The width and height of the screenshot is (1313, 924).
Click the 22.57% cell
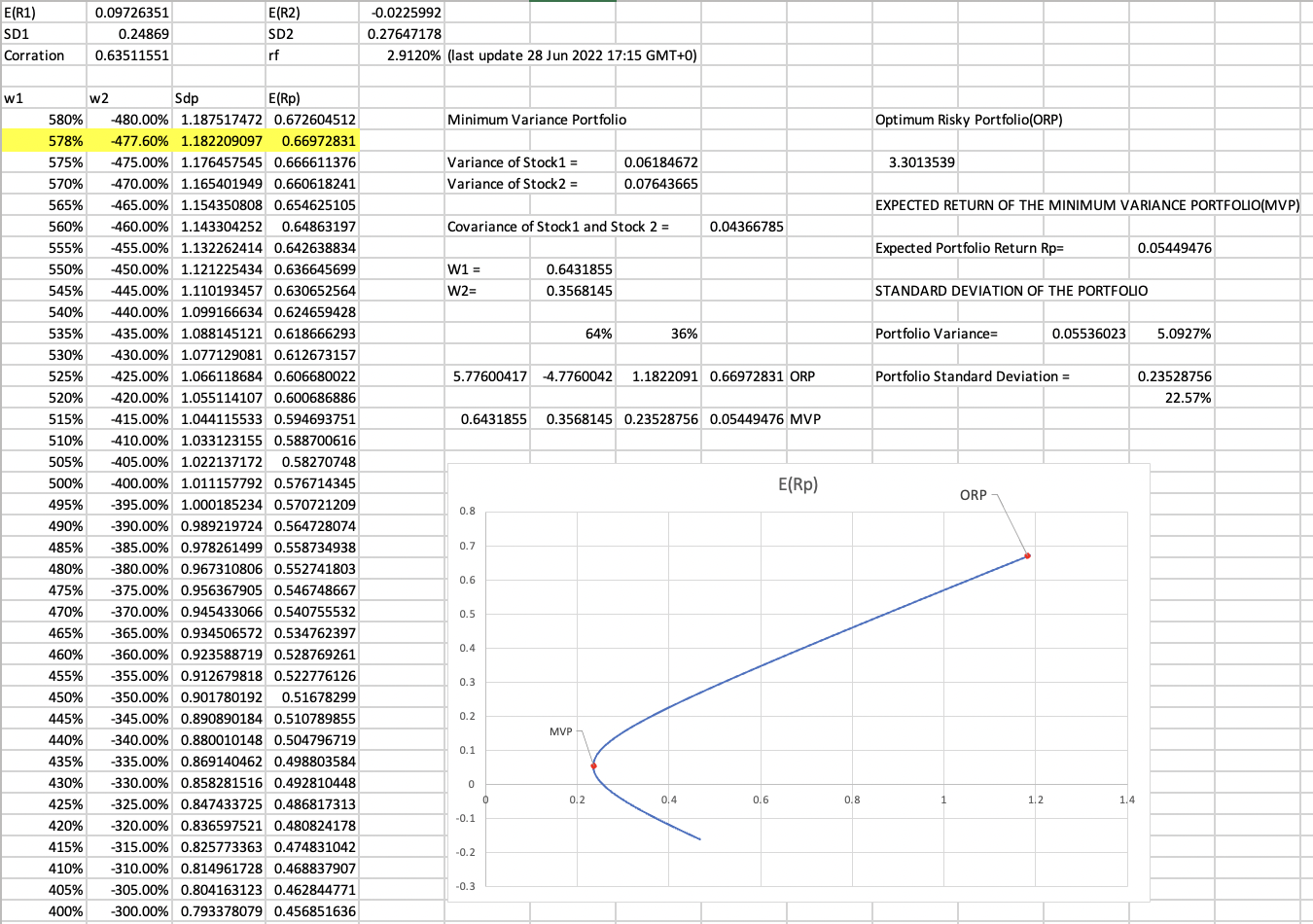[x=1173, y=398]
